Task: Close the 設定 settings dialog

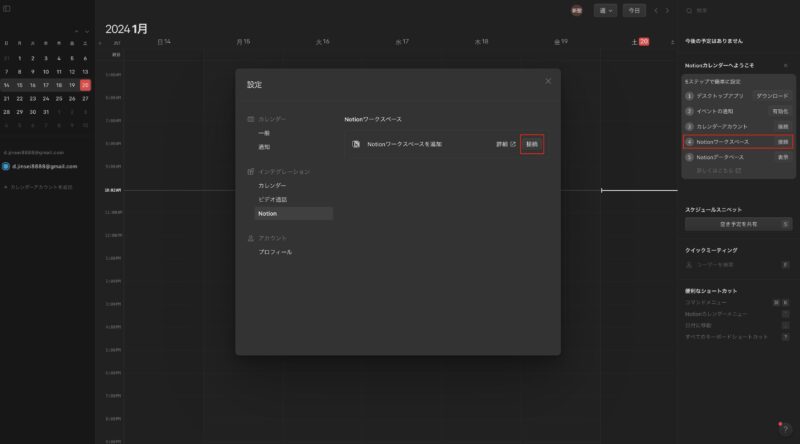Action: [x=548, y=82]
